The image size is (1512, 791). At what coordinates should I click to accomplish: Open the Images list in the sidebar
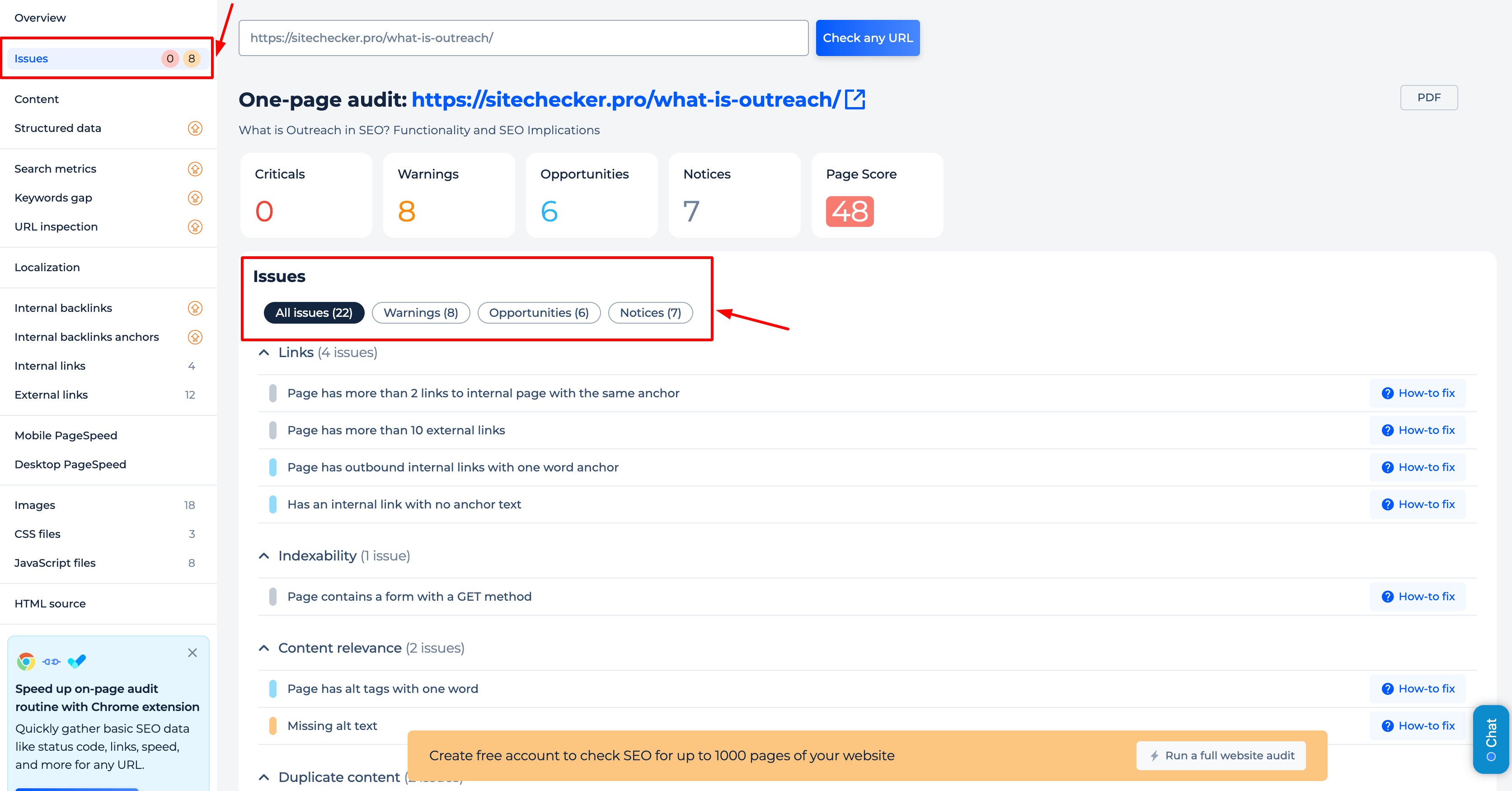pyautogui.click(x=35, y=505)
